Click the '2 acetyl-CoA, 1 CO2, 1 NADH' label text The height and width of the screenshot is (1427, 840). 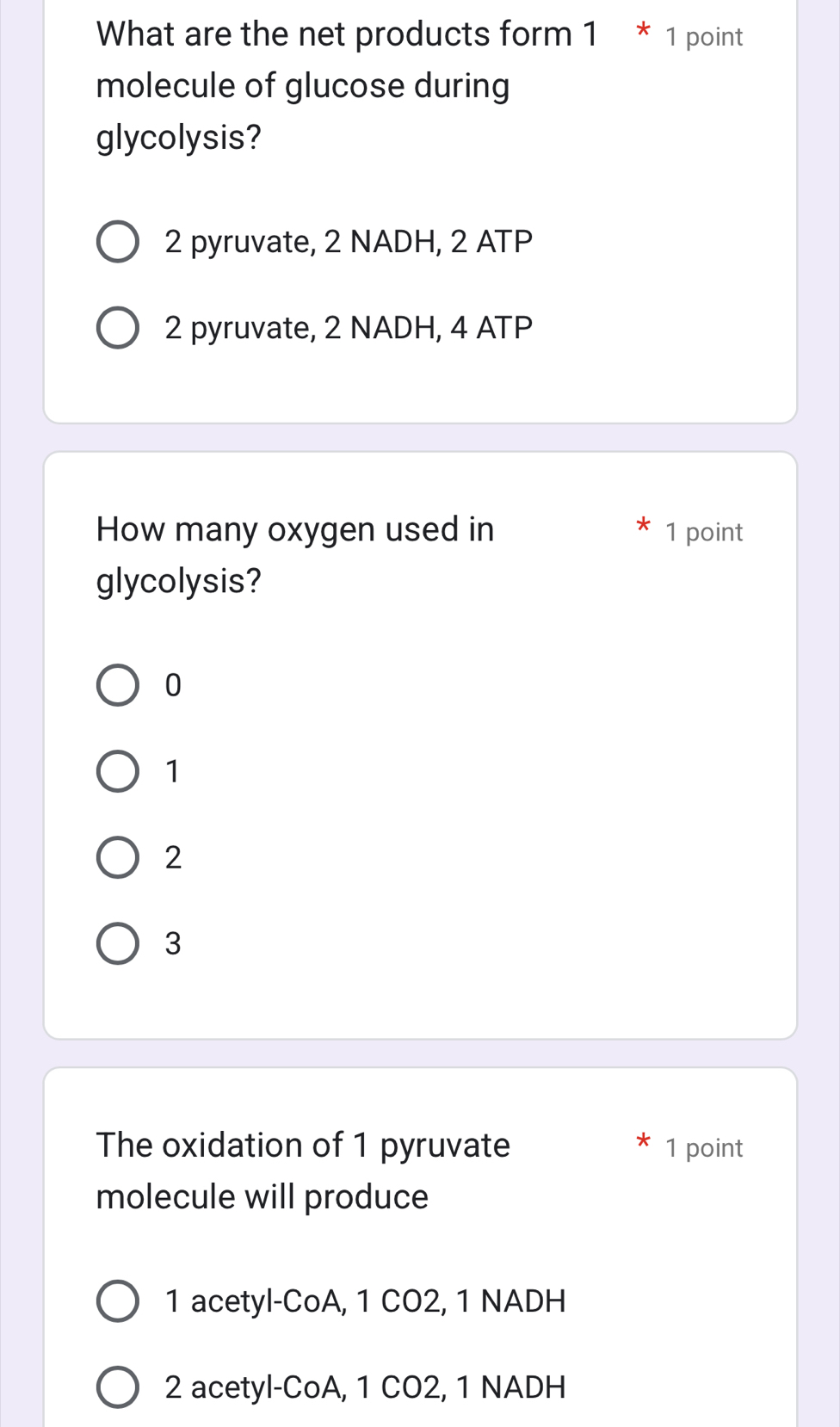365,1387
